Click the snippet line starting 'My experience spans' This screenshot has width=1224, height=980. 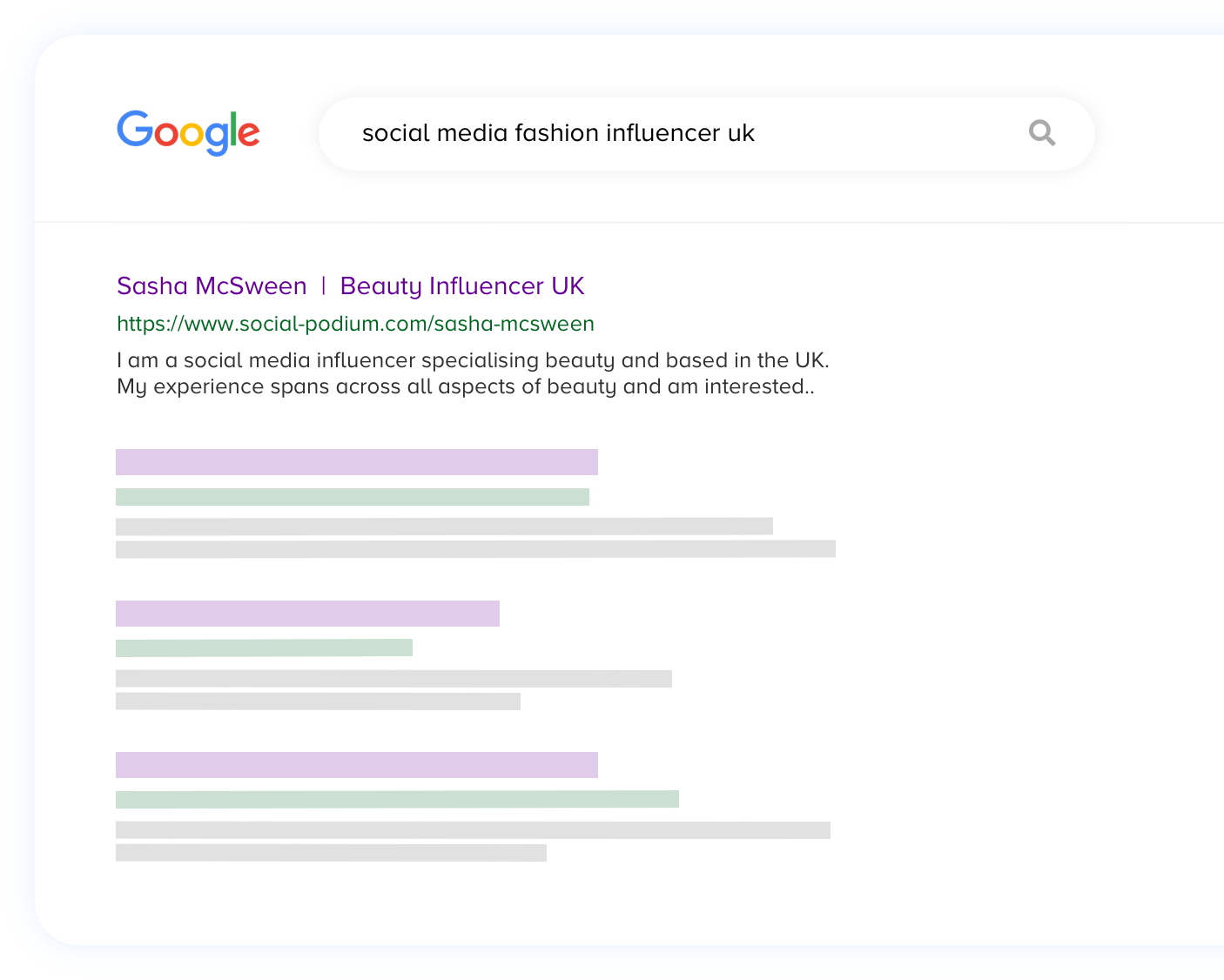click(x=466, y=386)
